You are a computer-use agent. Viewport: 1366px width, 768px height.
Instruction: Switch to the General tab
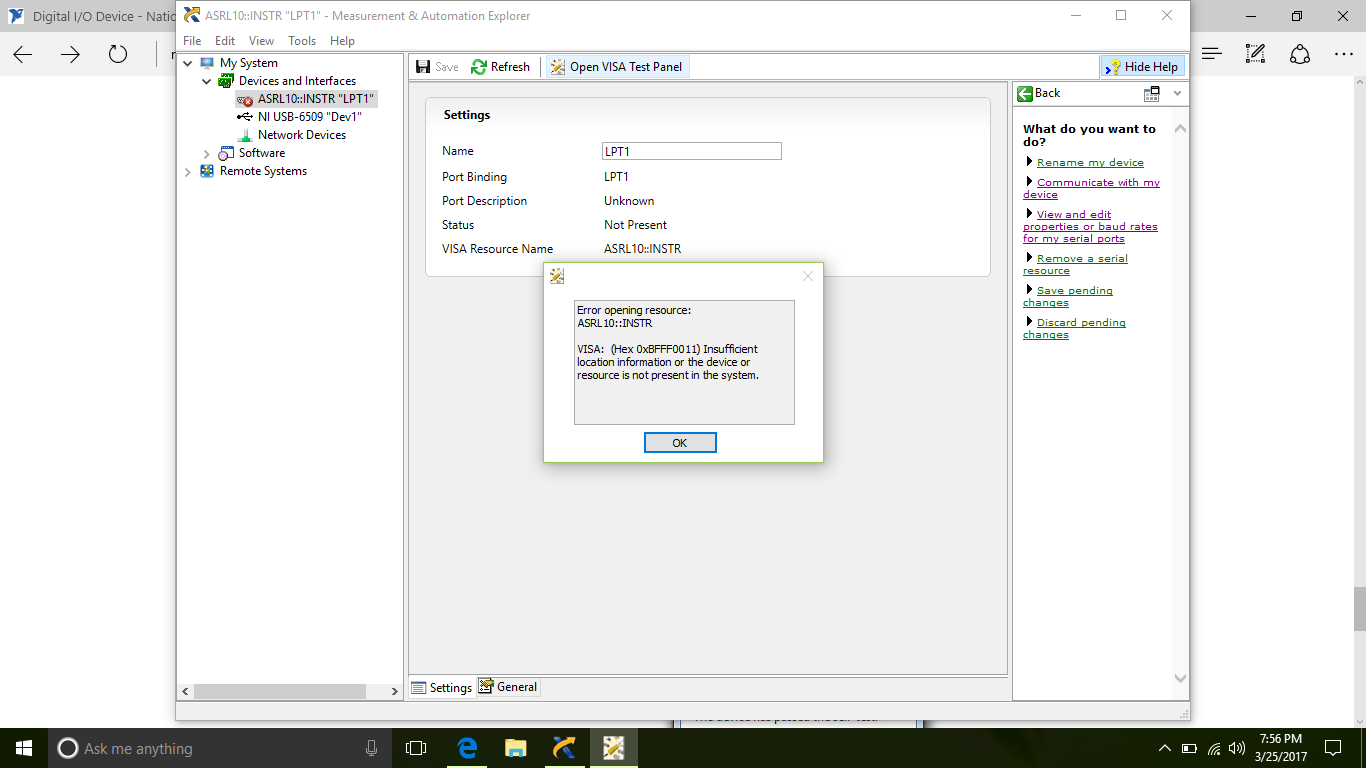(508, 687)
